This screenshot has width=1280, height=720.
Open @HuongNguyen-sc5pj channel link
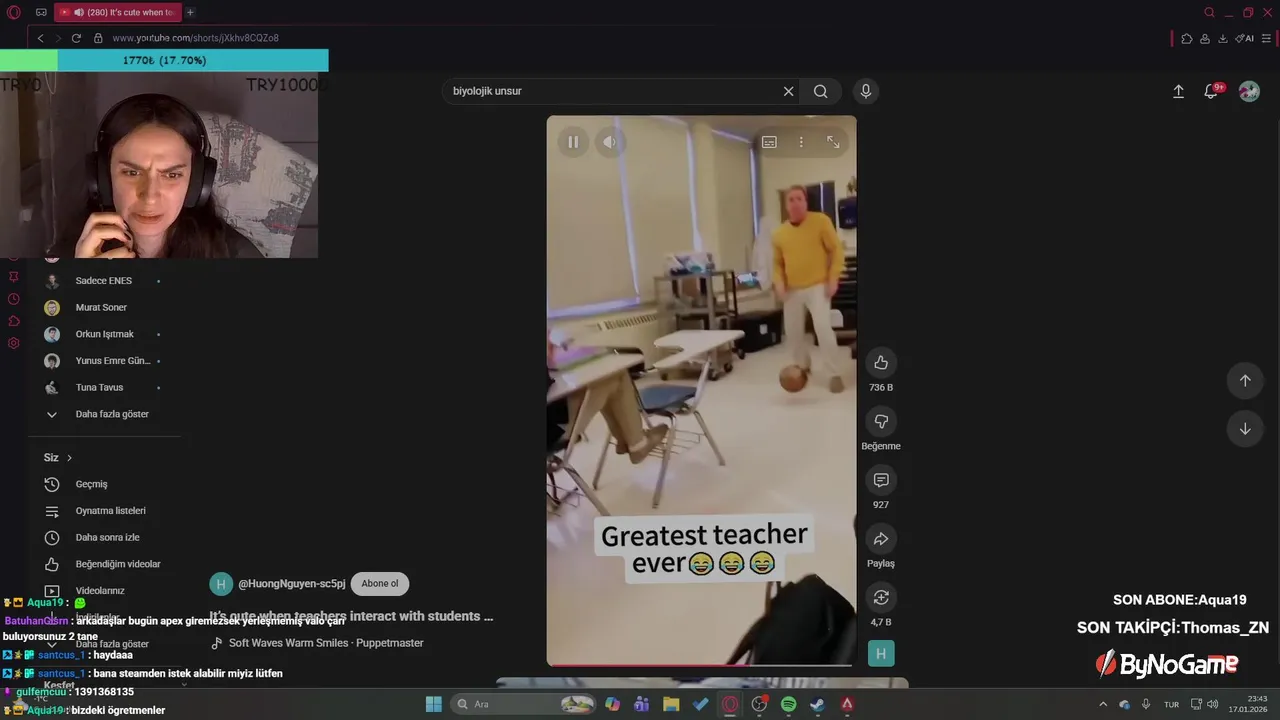pos(292,584)
